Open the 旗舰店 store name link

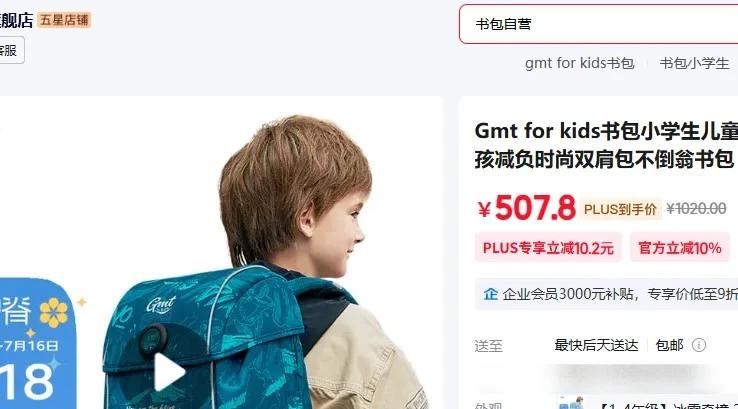click(x=16, y=20)
